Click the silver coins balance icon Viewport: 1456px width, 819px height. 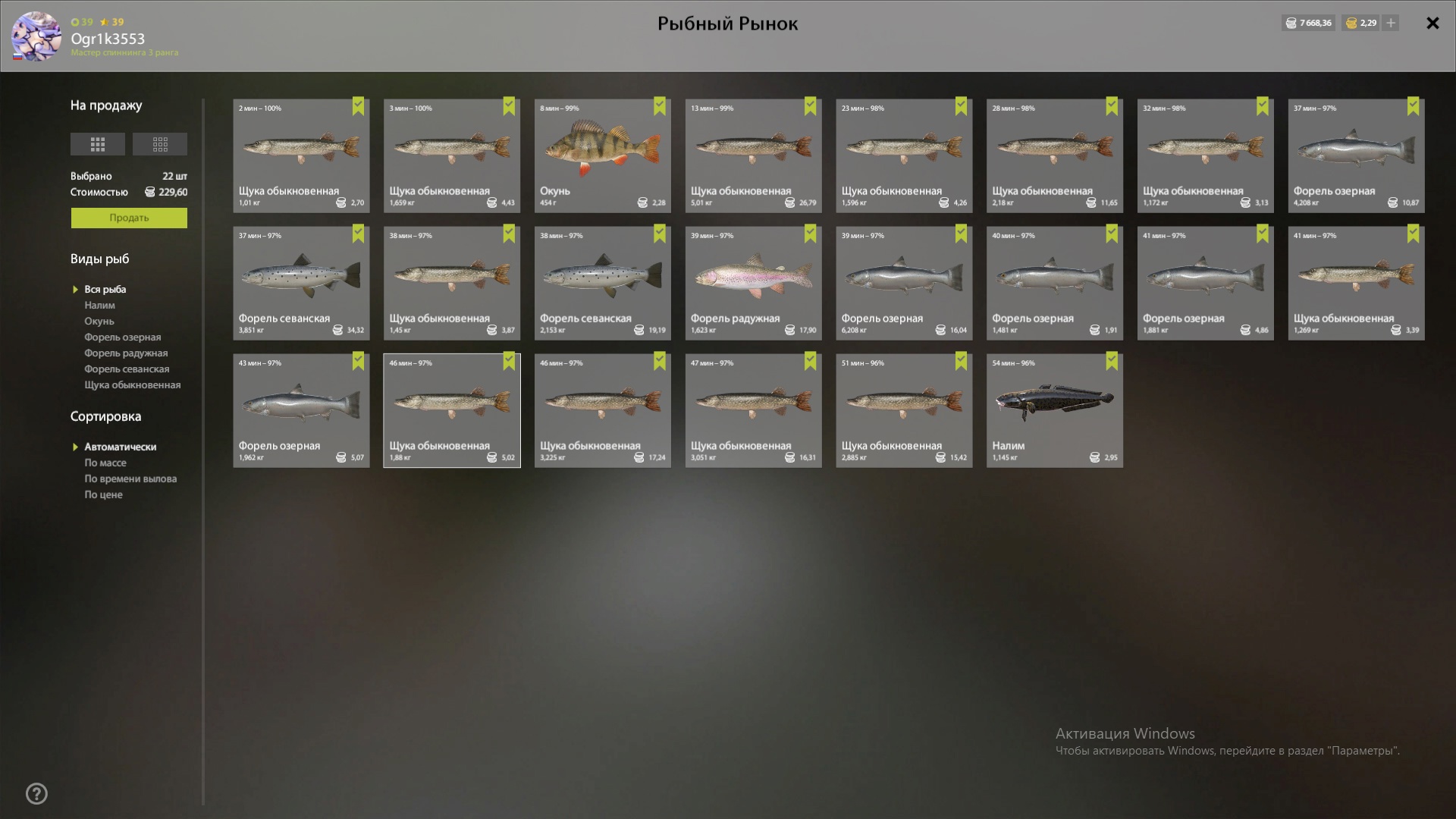[1291, 24]
